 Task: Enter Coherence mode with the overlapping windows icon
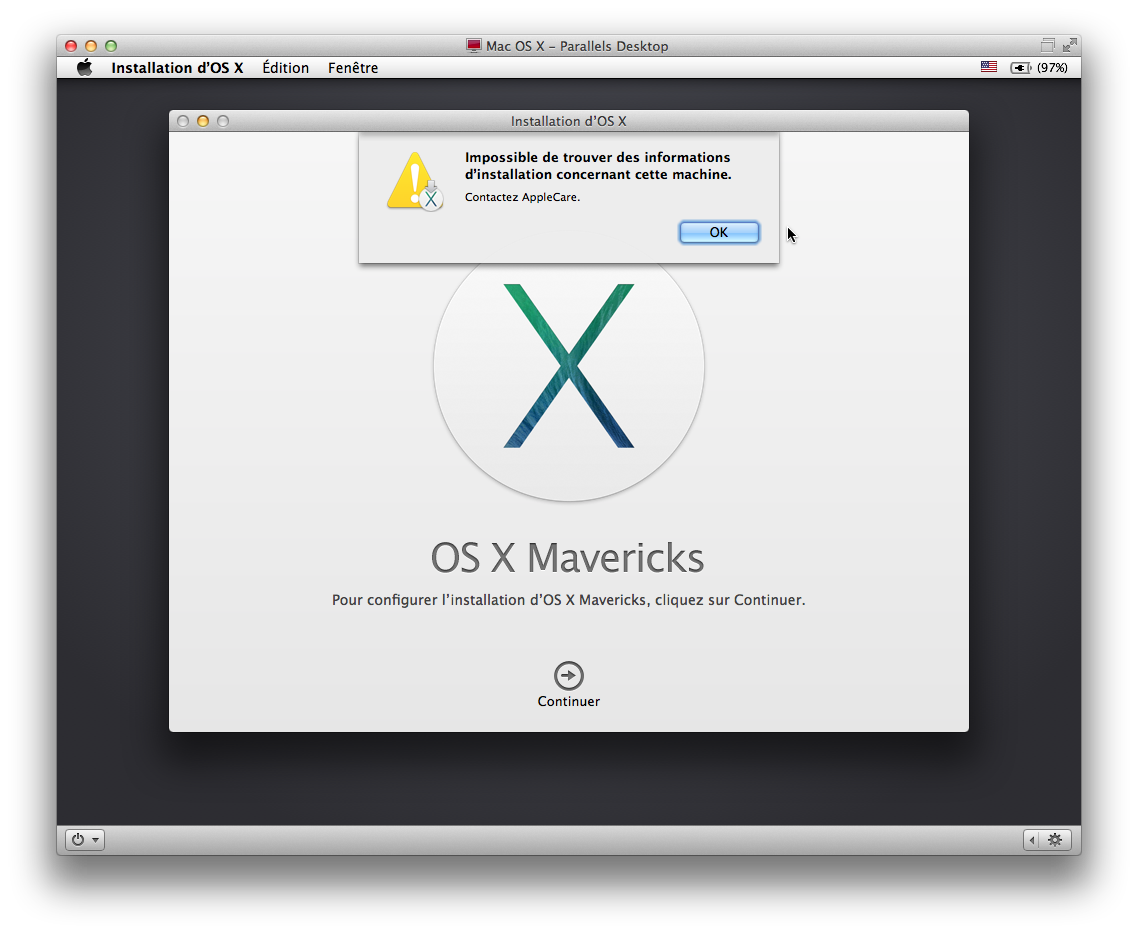tap(1047, 46)
